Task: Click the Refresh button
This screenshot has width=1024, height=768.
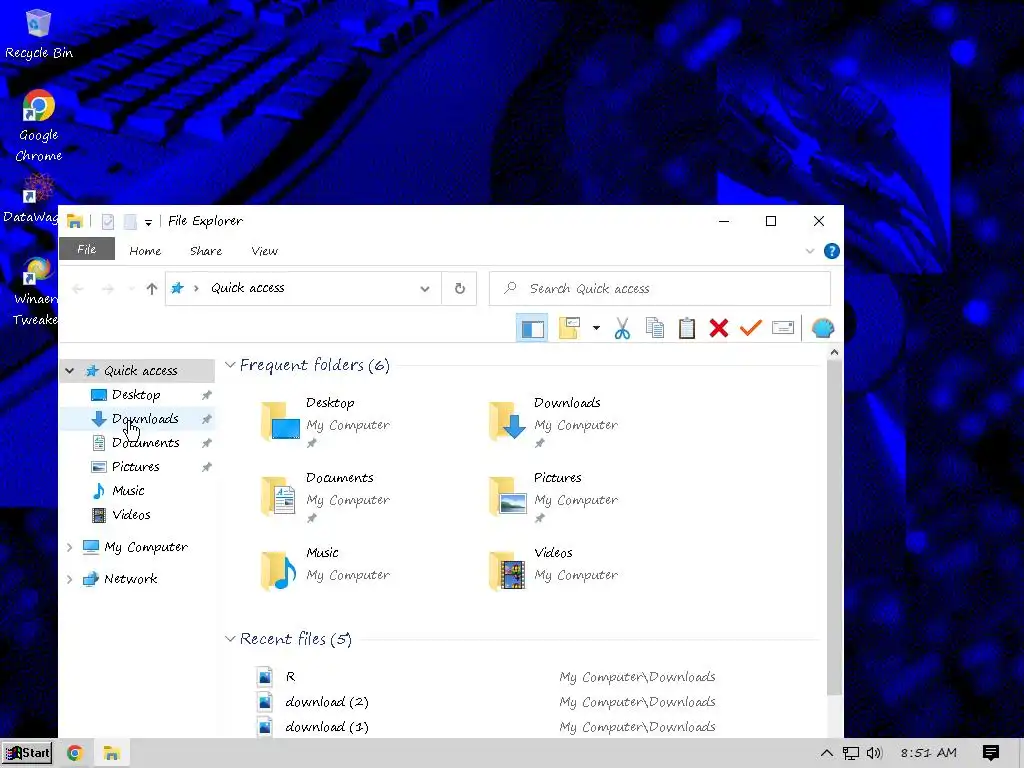Action: pyautogui.click(x=460, y=289)
